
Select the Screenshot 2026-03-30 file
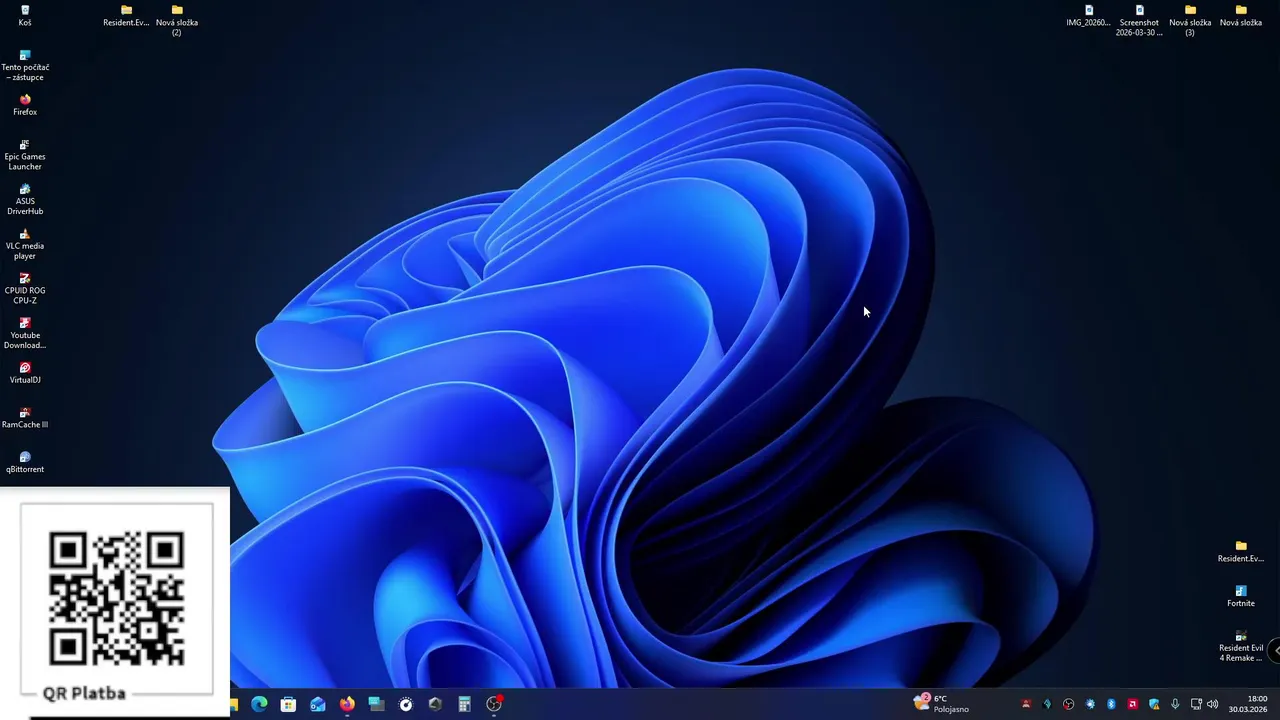click(1139, 20)
